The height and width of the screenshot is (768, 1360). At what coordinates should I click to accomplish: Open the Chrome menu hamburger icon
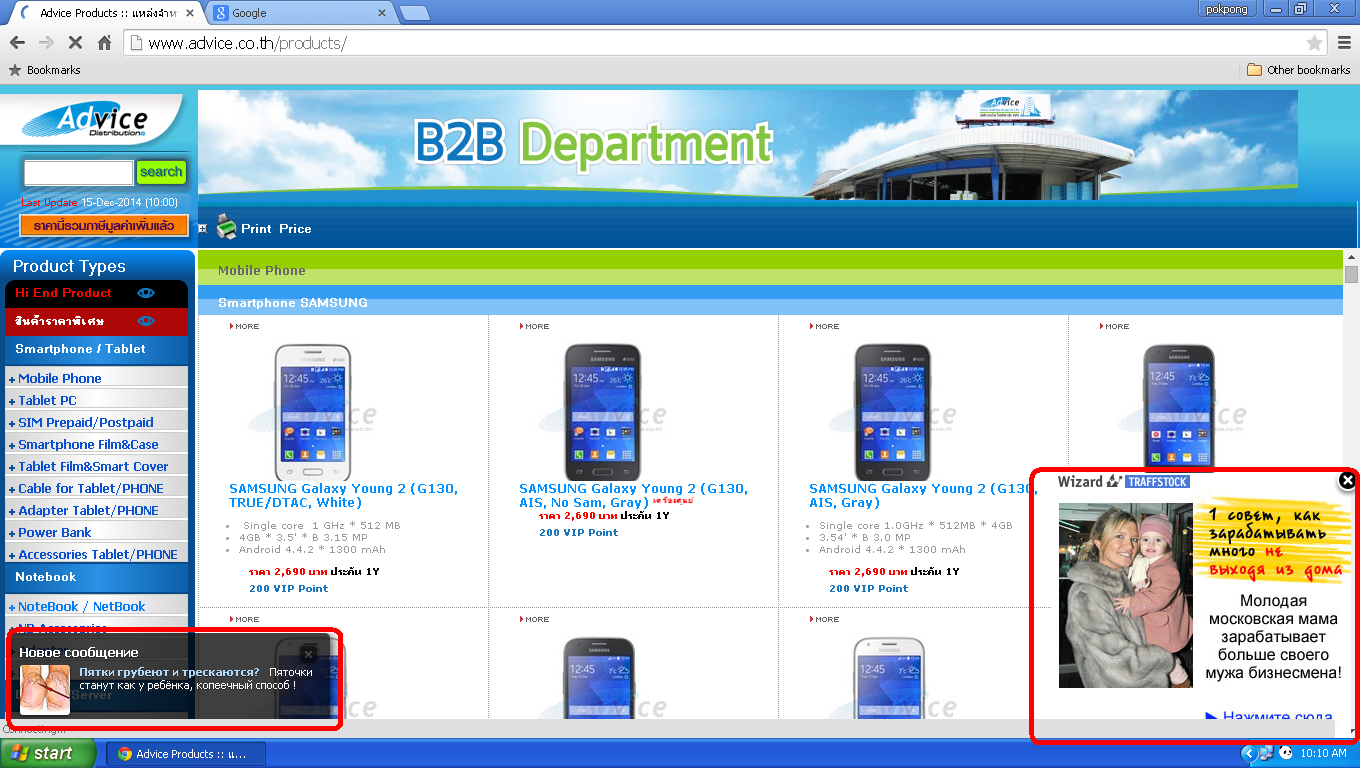pyautogui.click(x=1345, y=43)
